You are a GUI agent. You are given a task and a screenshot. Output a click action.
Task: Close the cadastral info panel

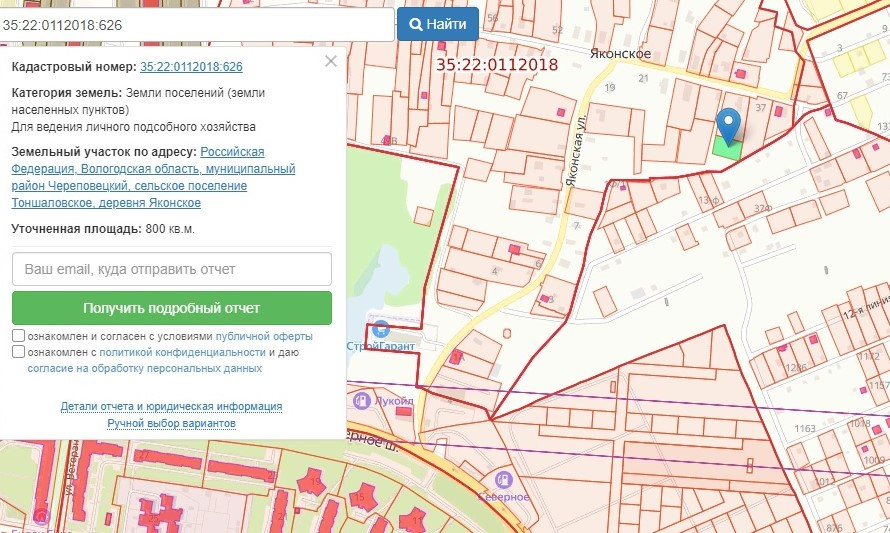[331, 61]
